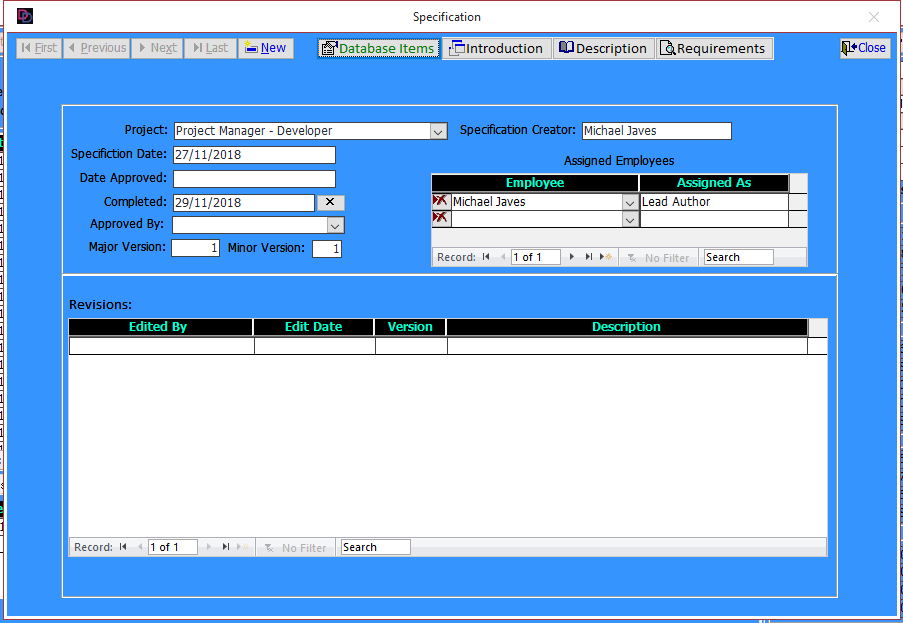
Task: Click the Minor Version field
Action: pos(327,249)
